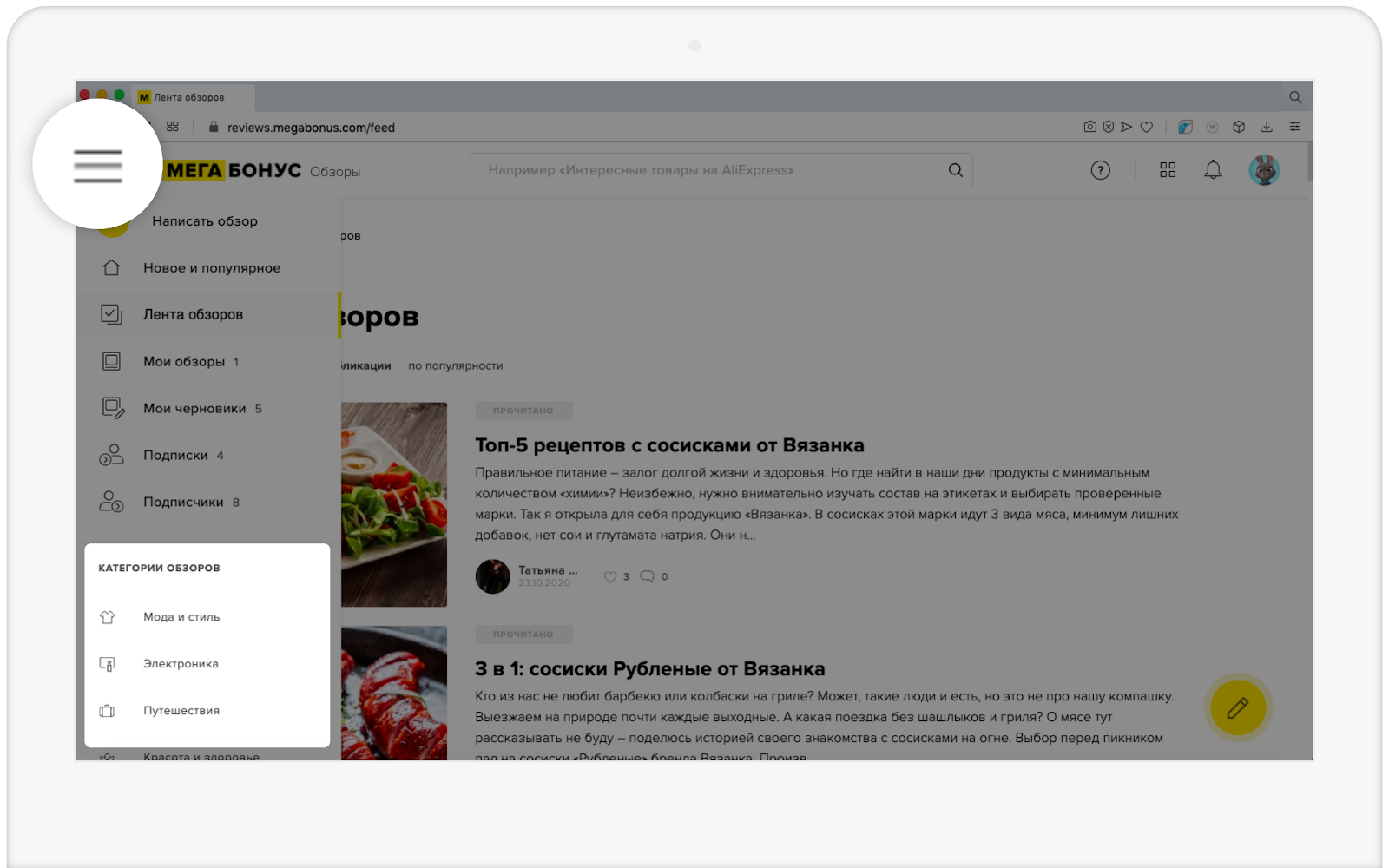Select the Лента обзоров browser tab
Image resolution: width=1389 pixels, height=868 pixels.
(193, 97)
